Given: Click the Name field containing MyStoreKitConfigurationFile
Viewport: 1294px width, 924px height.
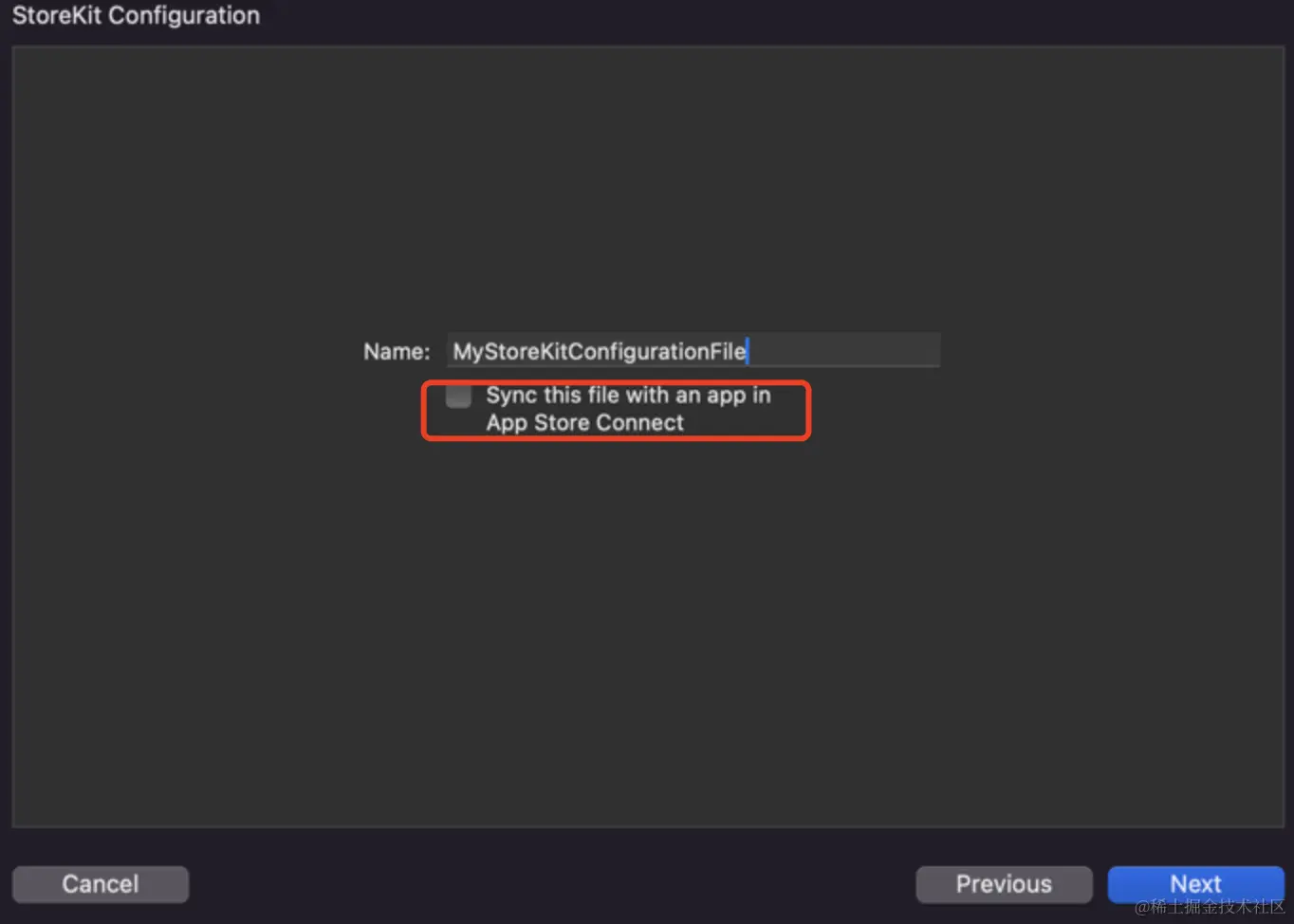Looking at the screenshot, I should pyautogui.click(x=693, y=350).
